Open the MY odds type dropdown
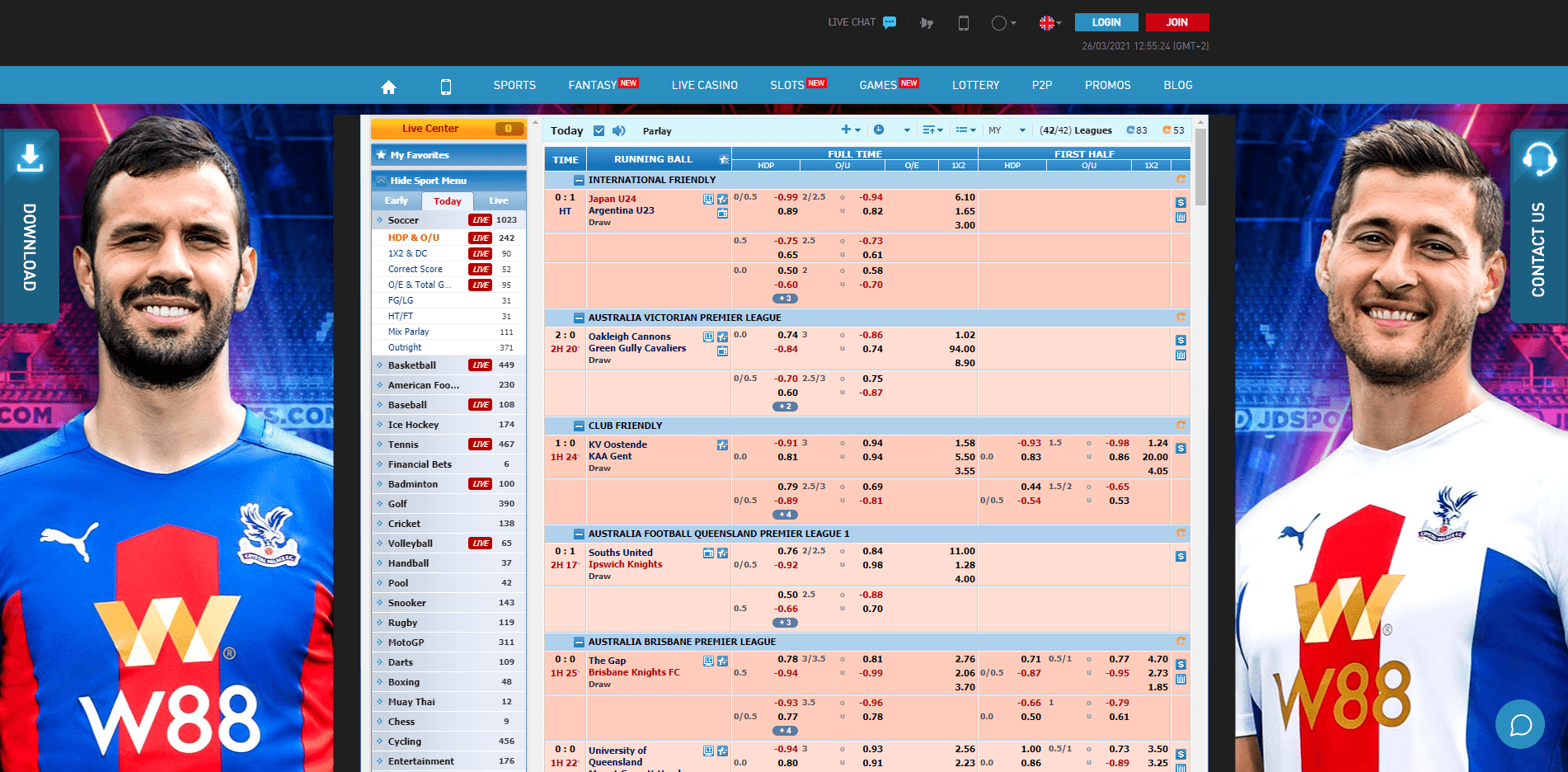 tap(1007, 130)
